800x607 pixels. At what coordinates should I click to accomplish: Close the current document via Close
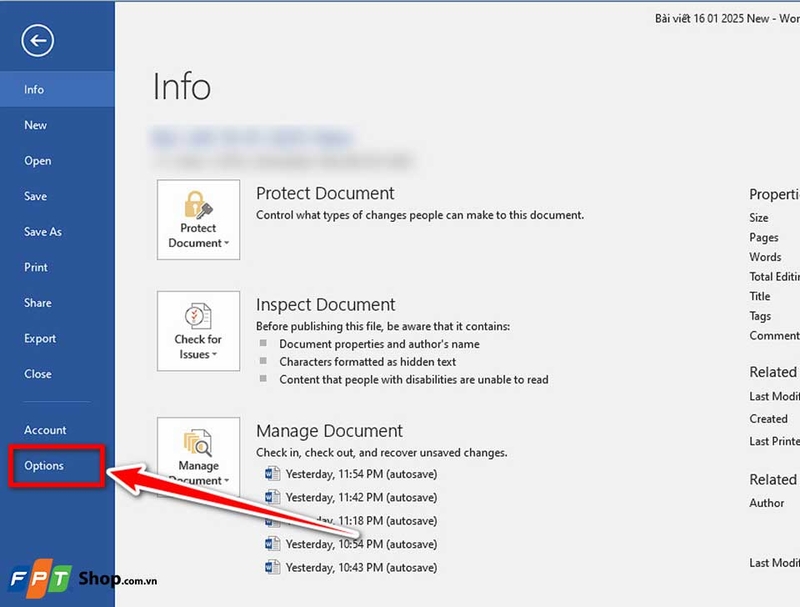pos(57,374)
